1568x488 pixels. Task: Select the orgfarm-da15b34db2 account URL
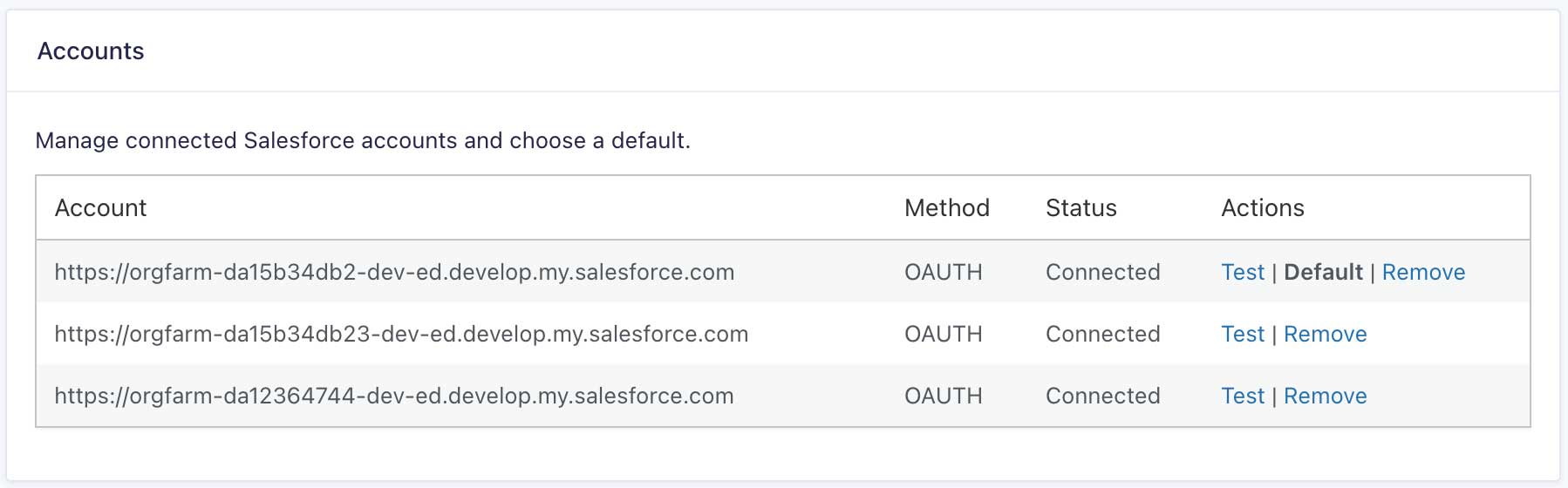pos(394,273)
